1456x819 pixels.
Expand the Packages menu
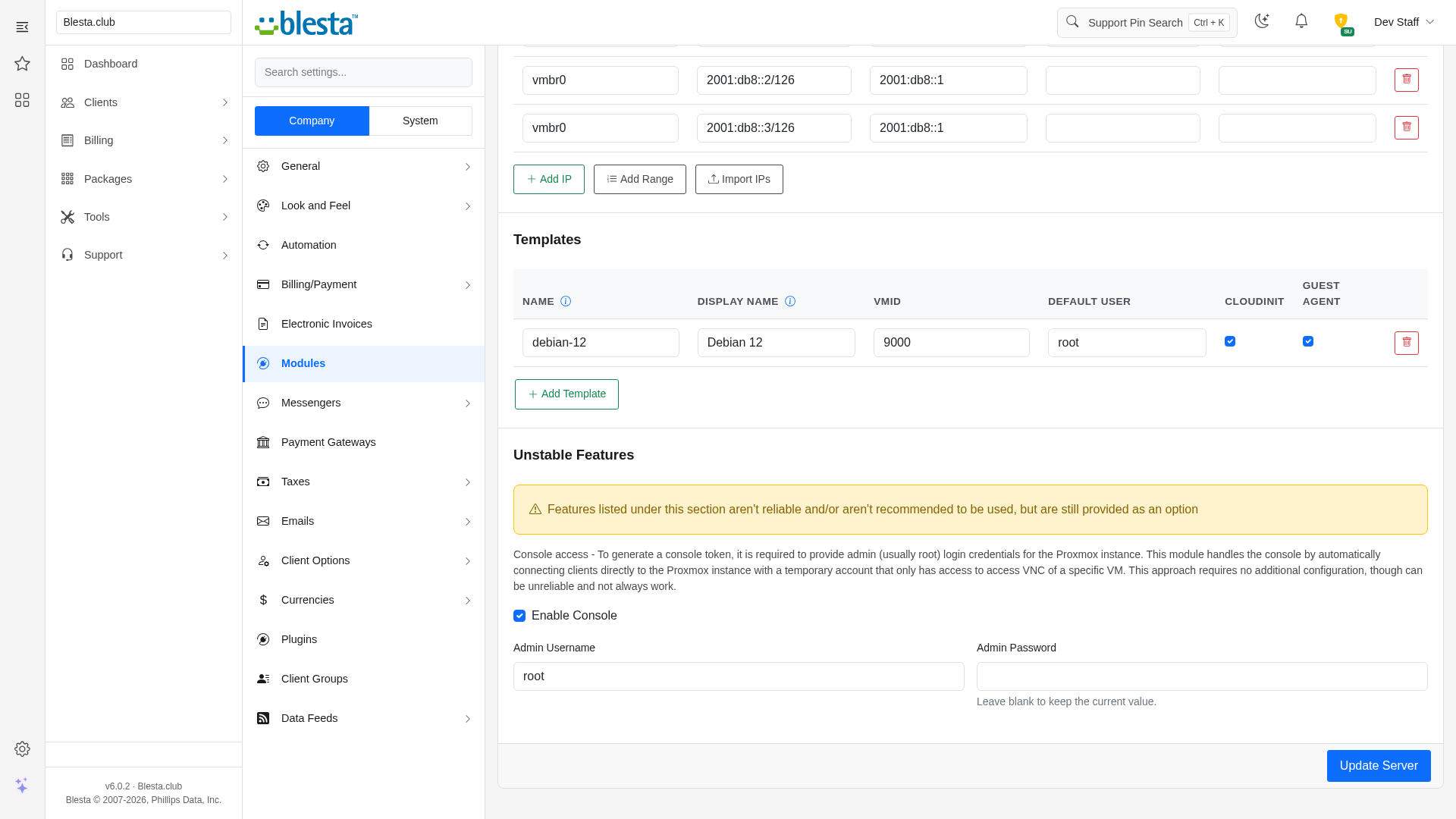[x=144, y=179]
